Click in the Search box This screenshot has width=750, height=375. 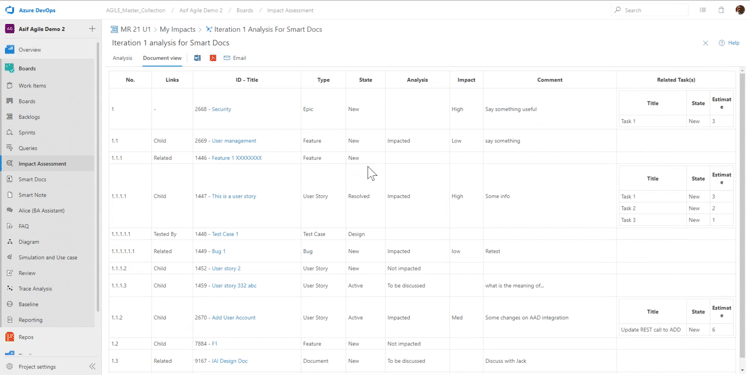pos(650,10)
